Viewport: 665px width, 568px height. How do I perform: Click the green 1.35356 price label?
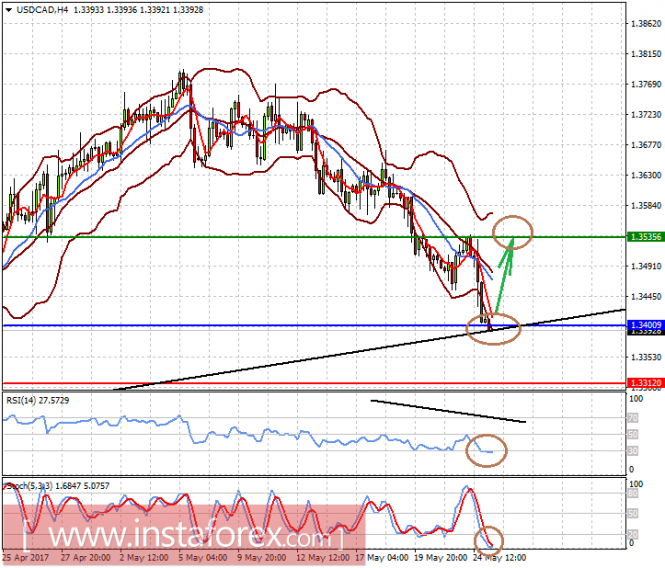[x=645, y=237]
